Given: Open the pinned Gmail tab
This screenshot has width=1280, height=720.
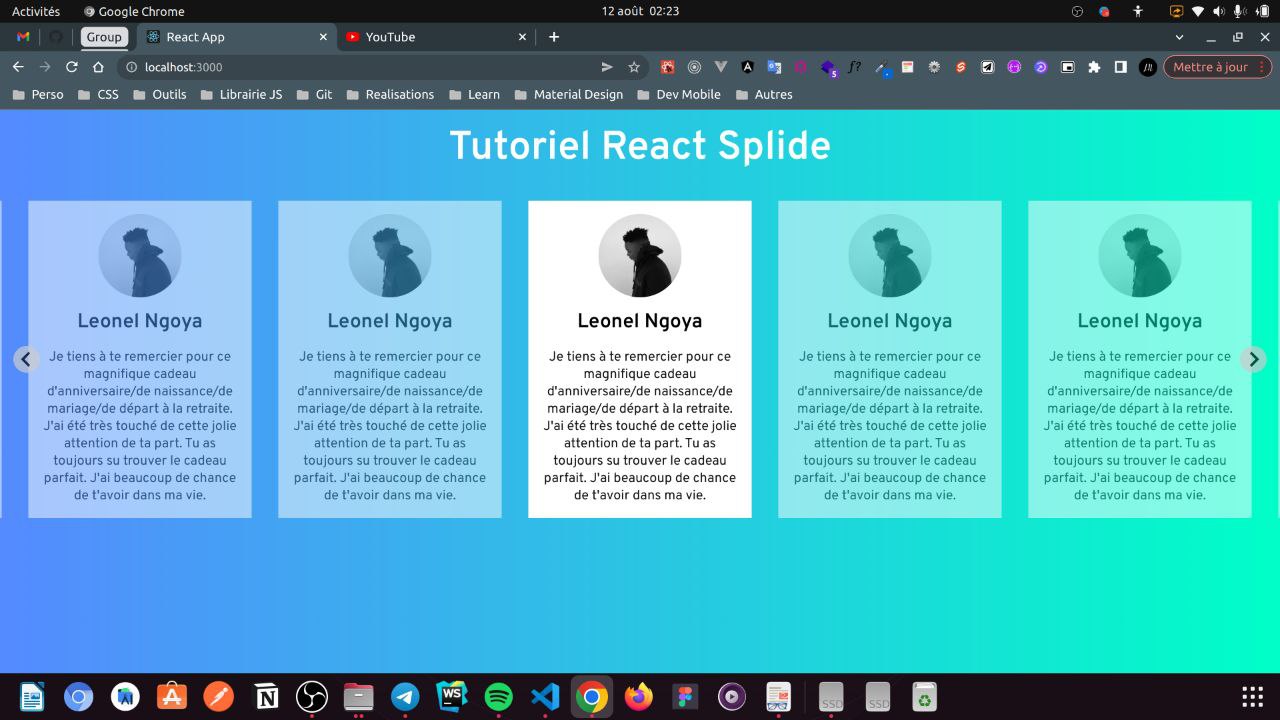Looking at the screenshot, I should [23, 37].
